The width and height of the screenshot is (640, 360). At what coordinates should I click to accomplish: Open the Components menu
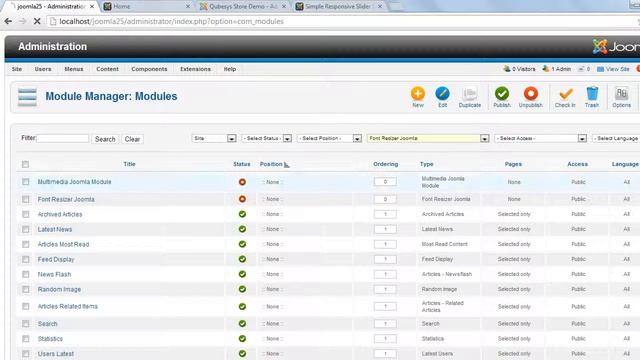point(149,69)
